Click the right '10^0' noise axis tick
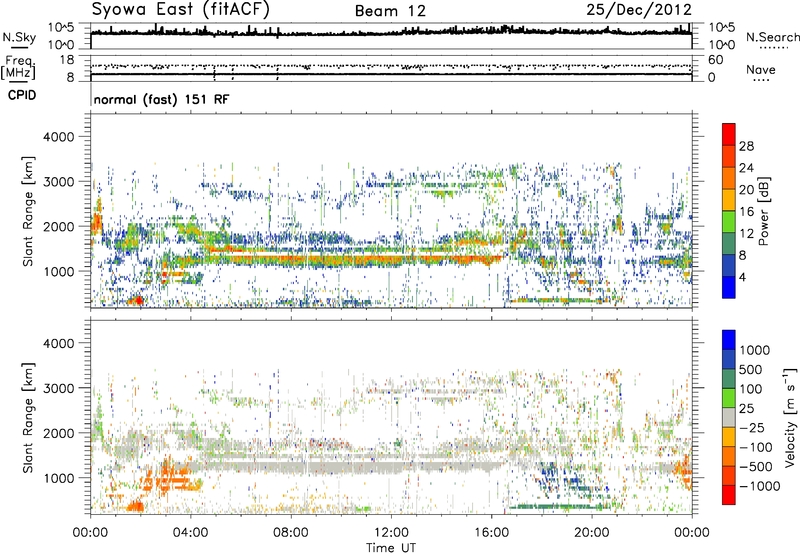The width and height of the screenshot is (800, 554). (x=721, y=45)
